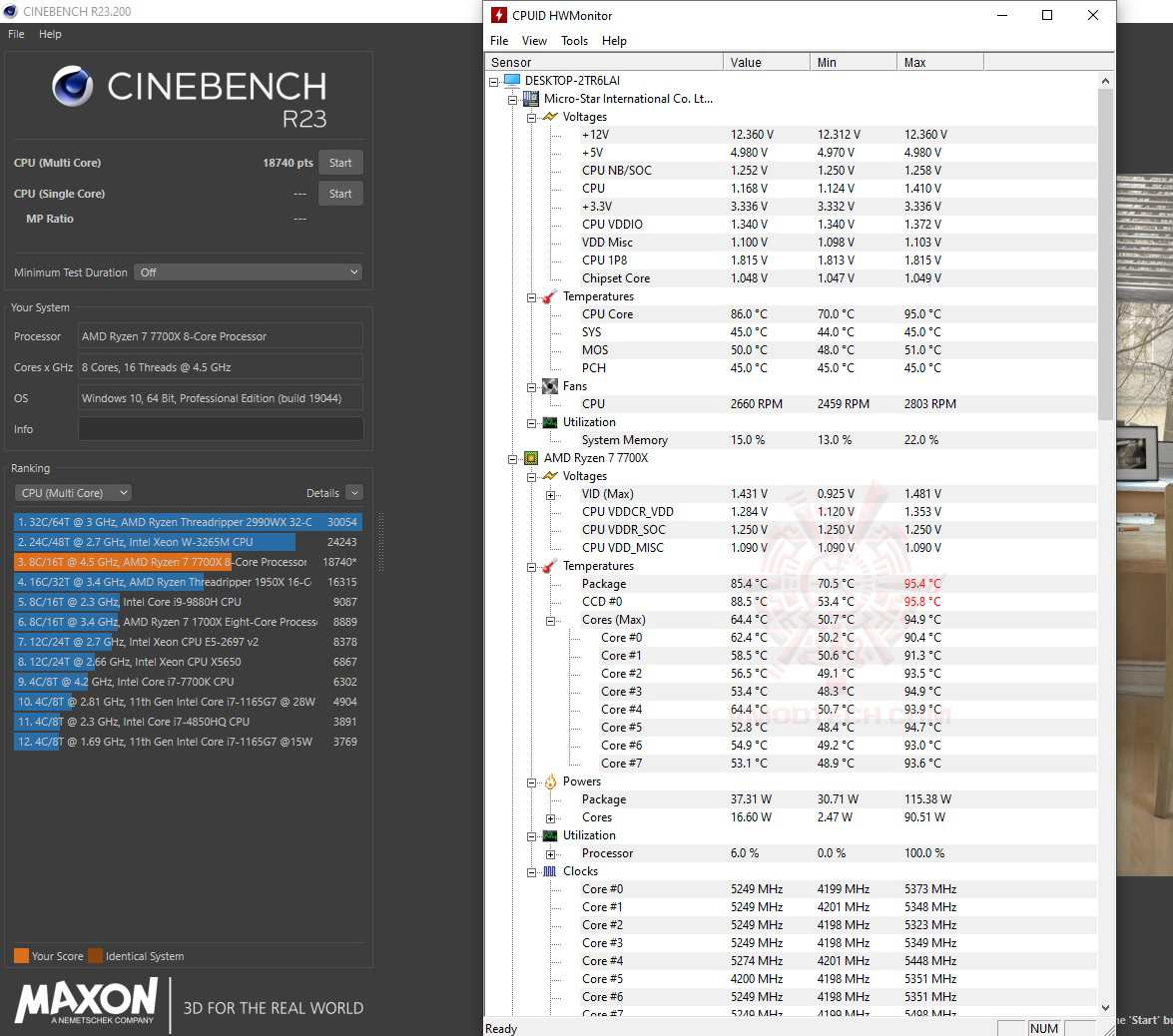The width and height of the screenshot is (1173, 1036).
Task: Click the Info input field
Action: pyautogui.click(x=221, y=428)
